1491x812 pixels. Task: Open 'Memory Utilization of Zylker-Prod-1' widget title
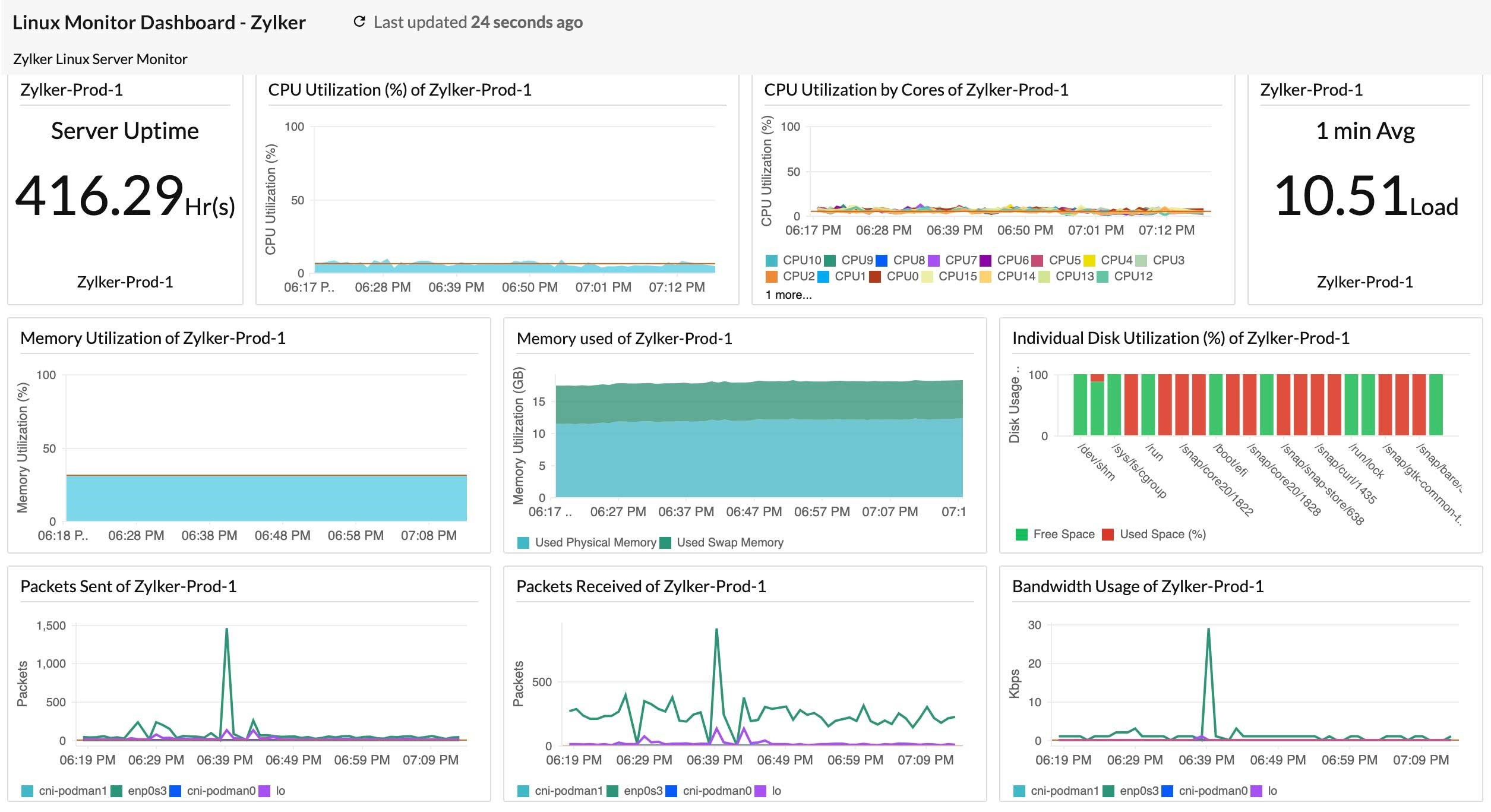pyautogui.click(x=153, y=338)
